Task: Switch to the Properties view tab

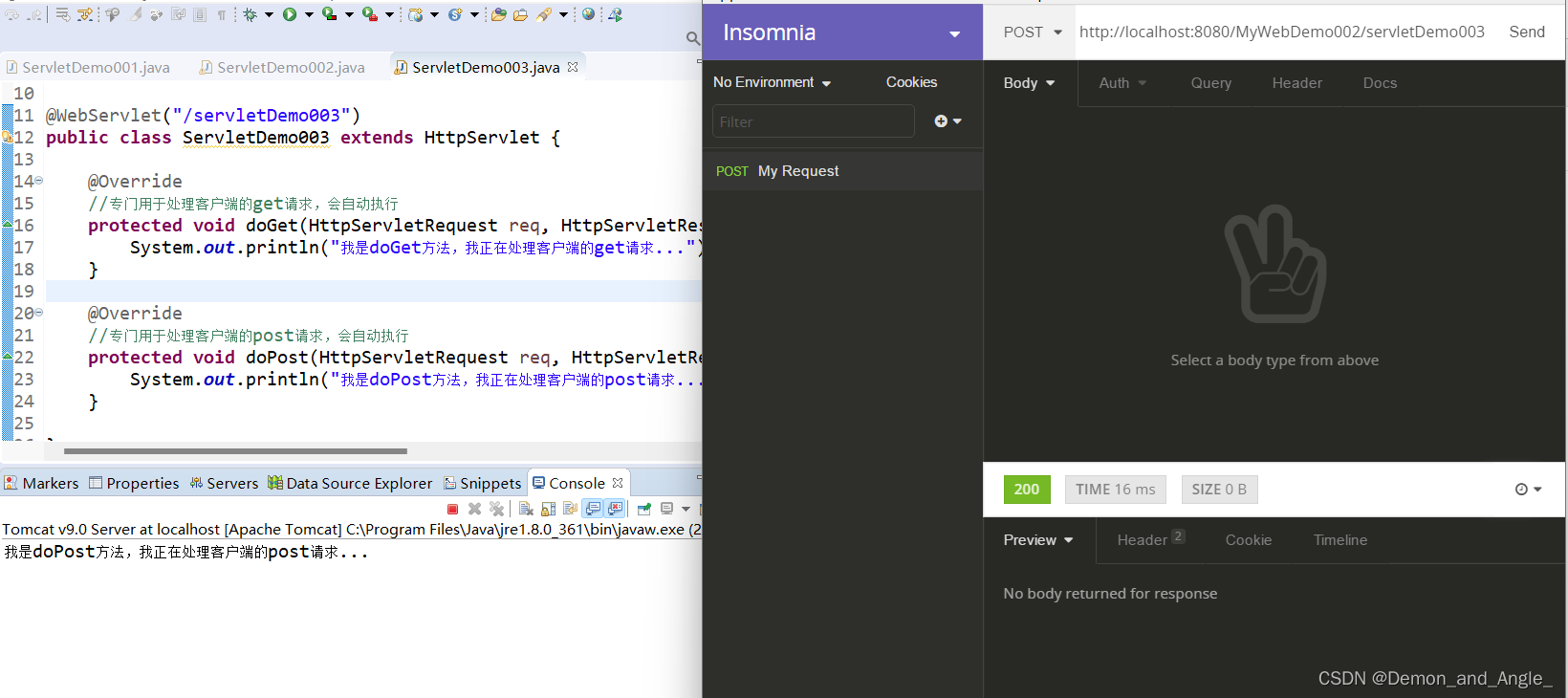Action: point(134,483)
